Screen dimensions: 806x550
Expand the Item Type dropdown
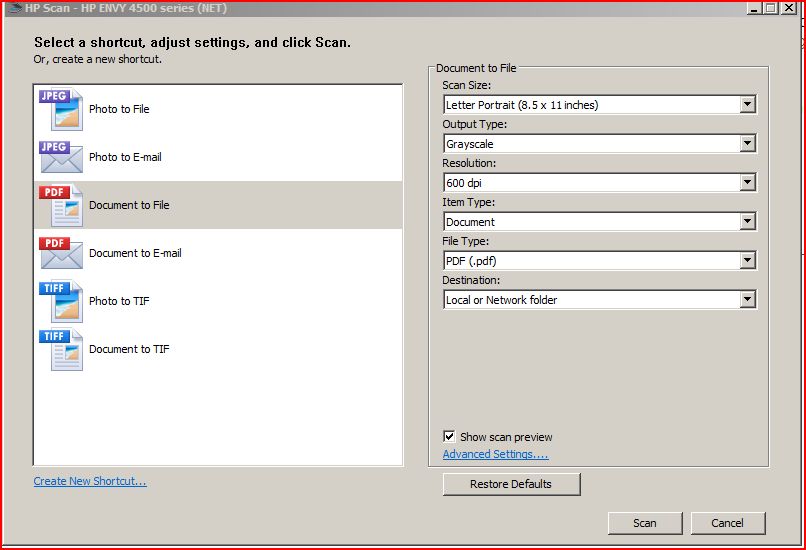coord(747,222)
